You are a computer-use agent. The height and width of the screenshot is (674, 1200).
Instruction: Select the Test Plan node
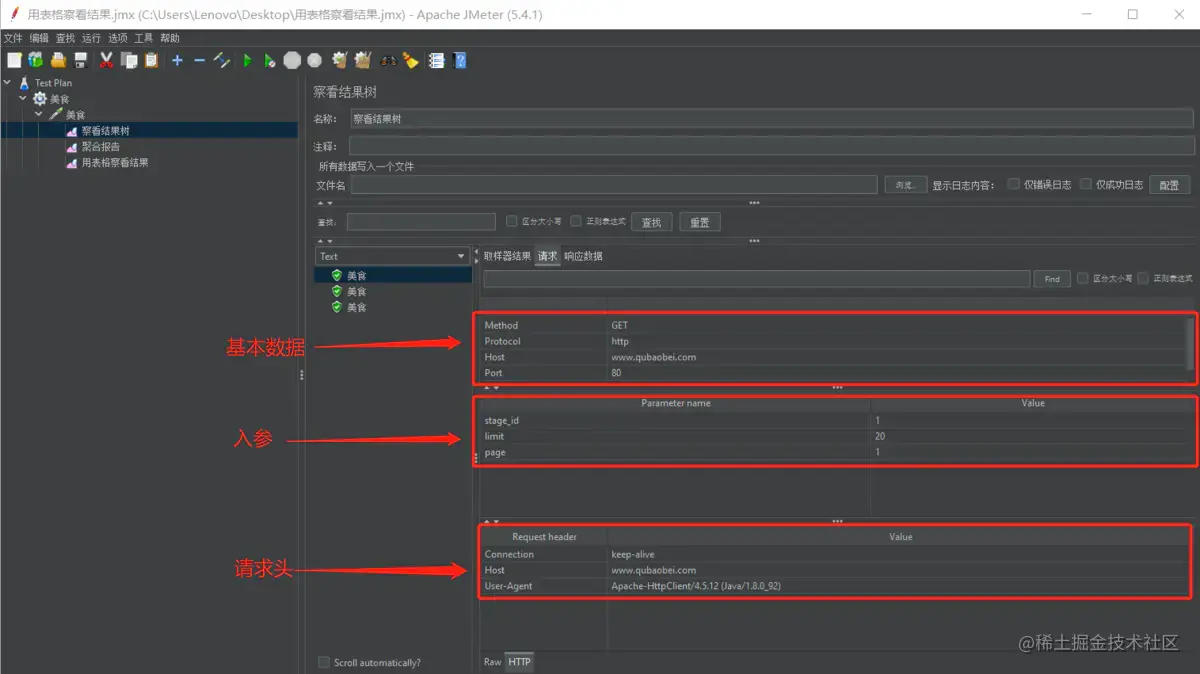pos(53,83)
